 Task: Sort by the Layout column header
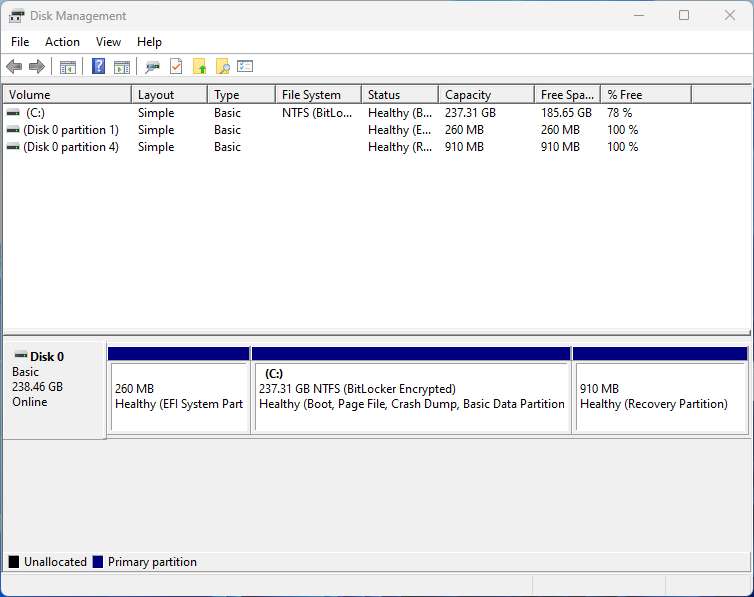(x=170, y=95)
